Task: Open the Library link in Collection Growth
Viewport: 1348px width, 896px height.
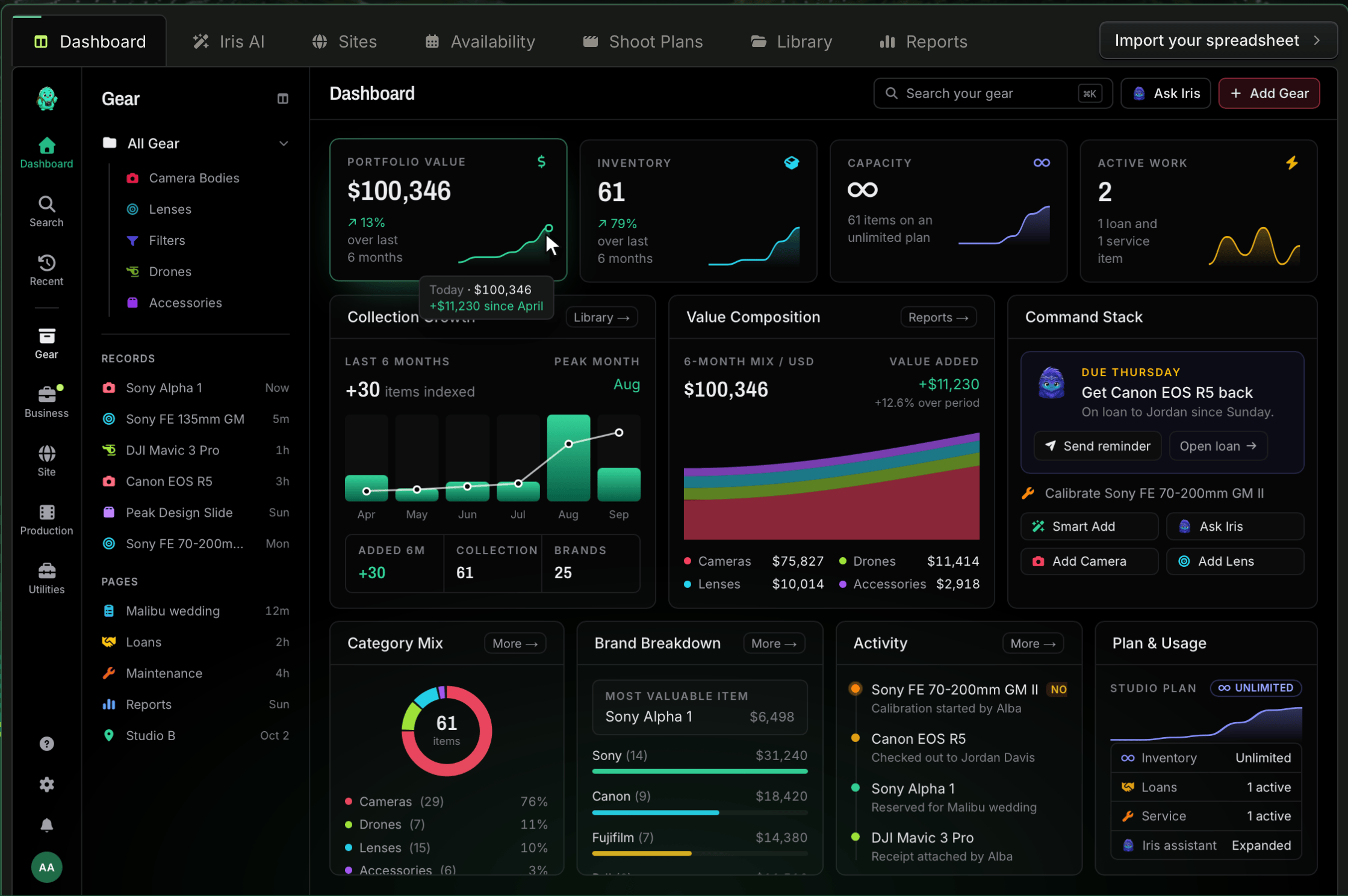Action: [601, 317]
